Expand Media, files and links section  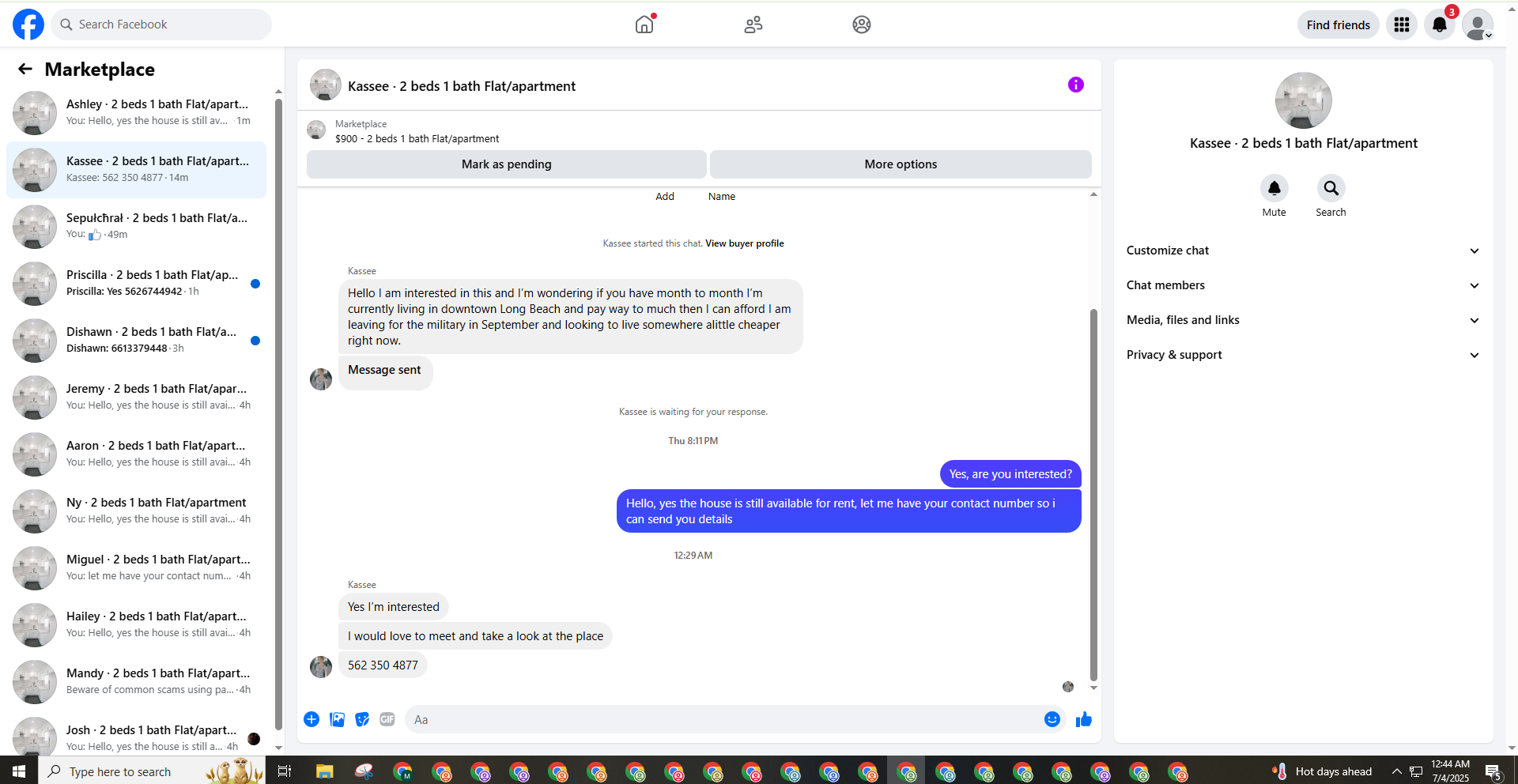[x=1303, y=320]
